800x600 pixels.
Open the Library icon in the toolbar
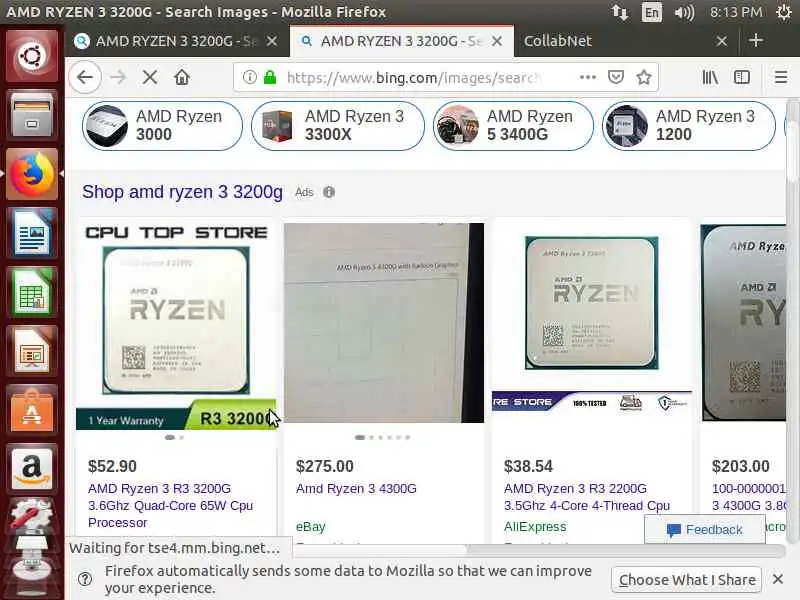tap(710, 78)
